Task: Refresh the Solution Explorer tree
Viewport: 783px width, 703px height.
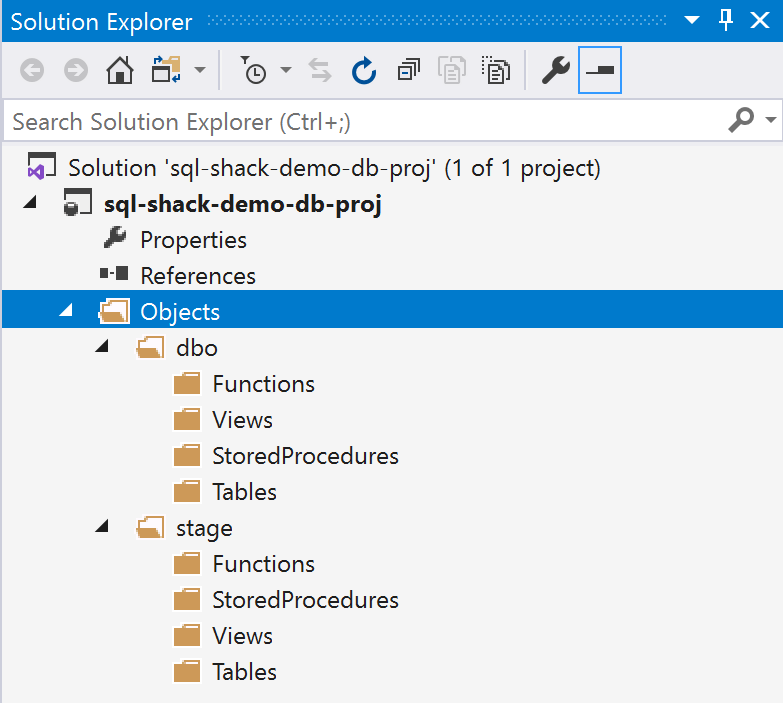Action: (x=364, y=70)
